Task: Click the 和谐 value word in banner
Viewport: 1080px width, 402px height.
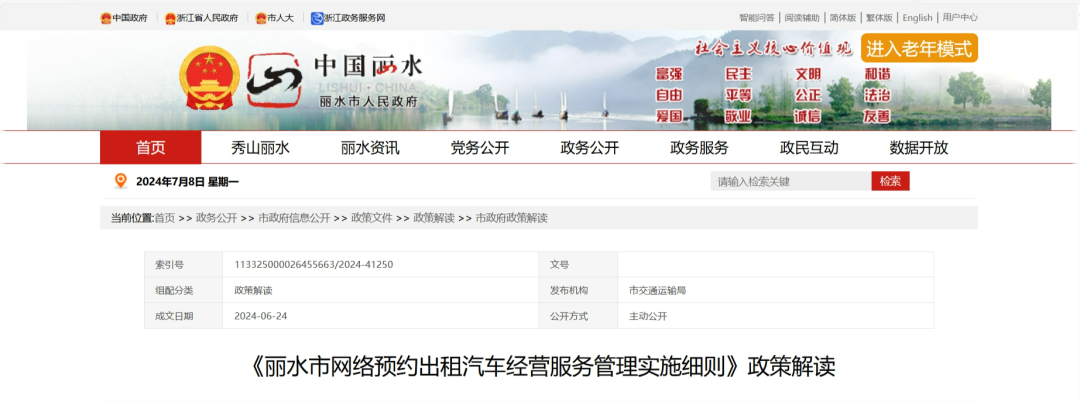Action: pos(877,74)
